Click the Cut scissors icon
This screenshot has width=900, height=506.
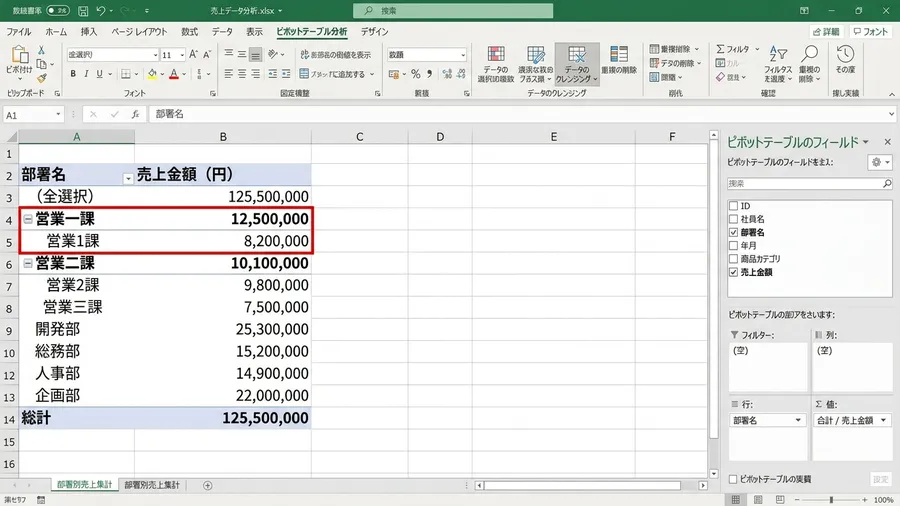41,50
